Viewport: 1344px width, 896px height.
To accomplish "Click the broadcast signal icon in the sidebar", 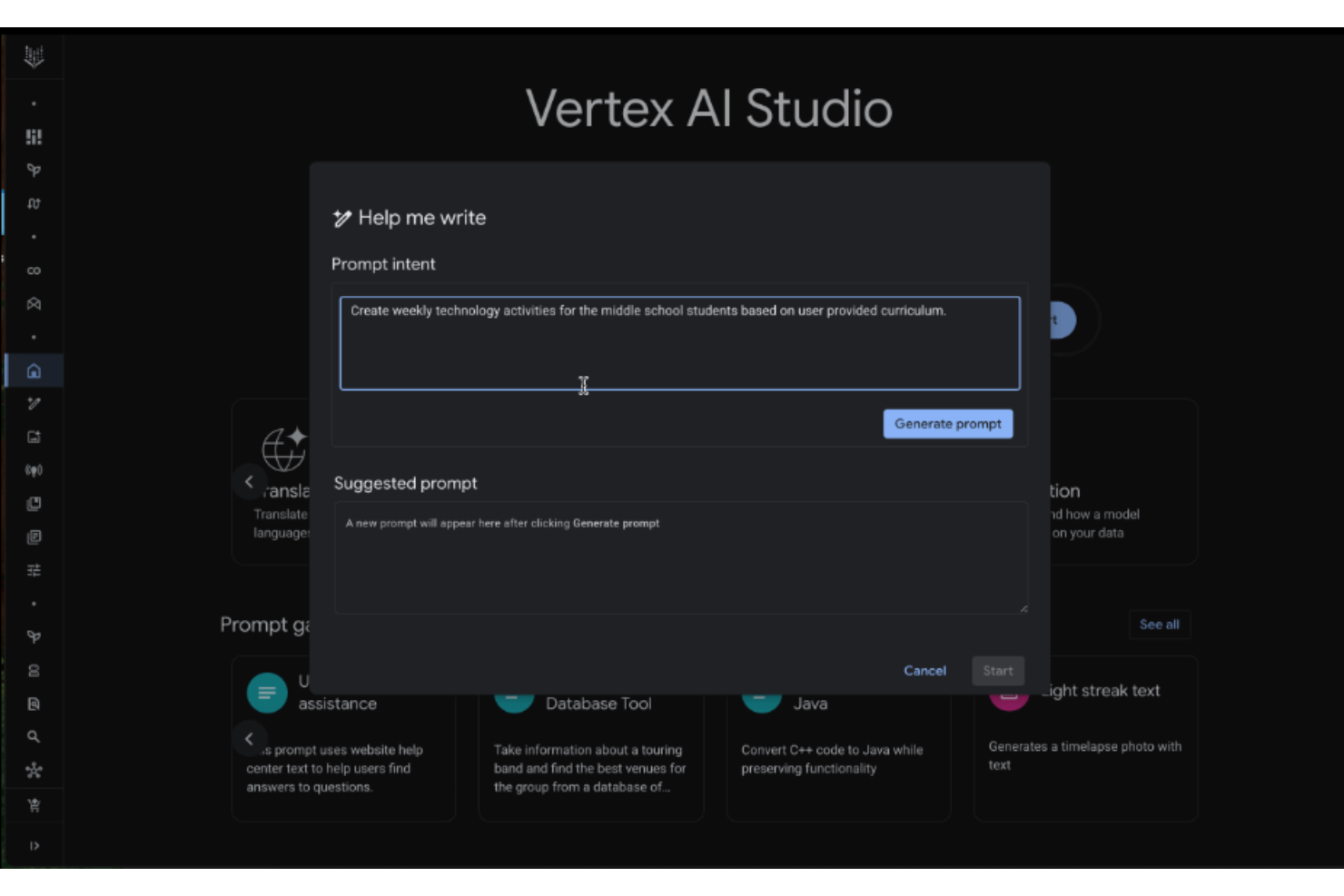I will point(34,470).
